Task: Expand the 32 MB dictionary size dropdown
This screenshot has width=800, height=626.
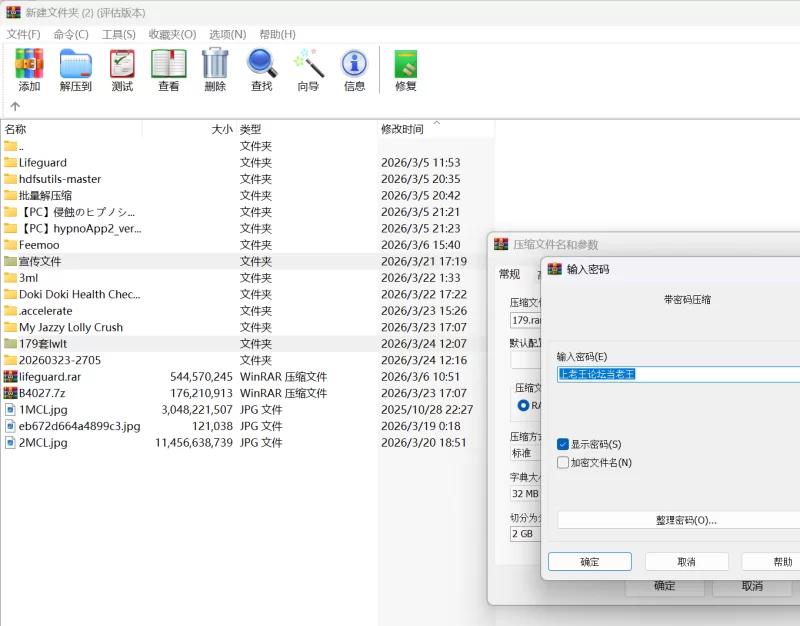Action: (x=524, y=494)
